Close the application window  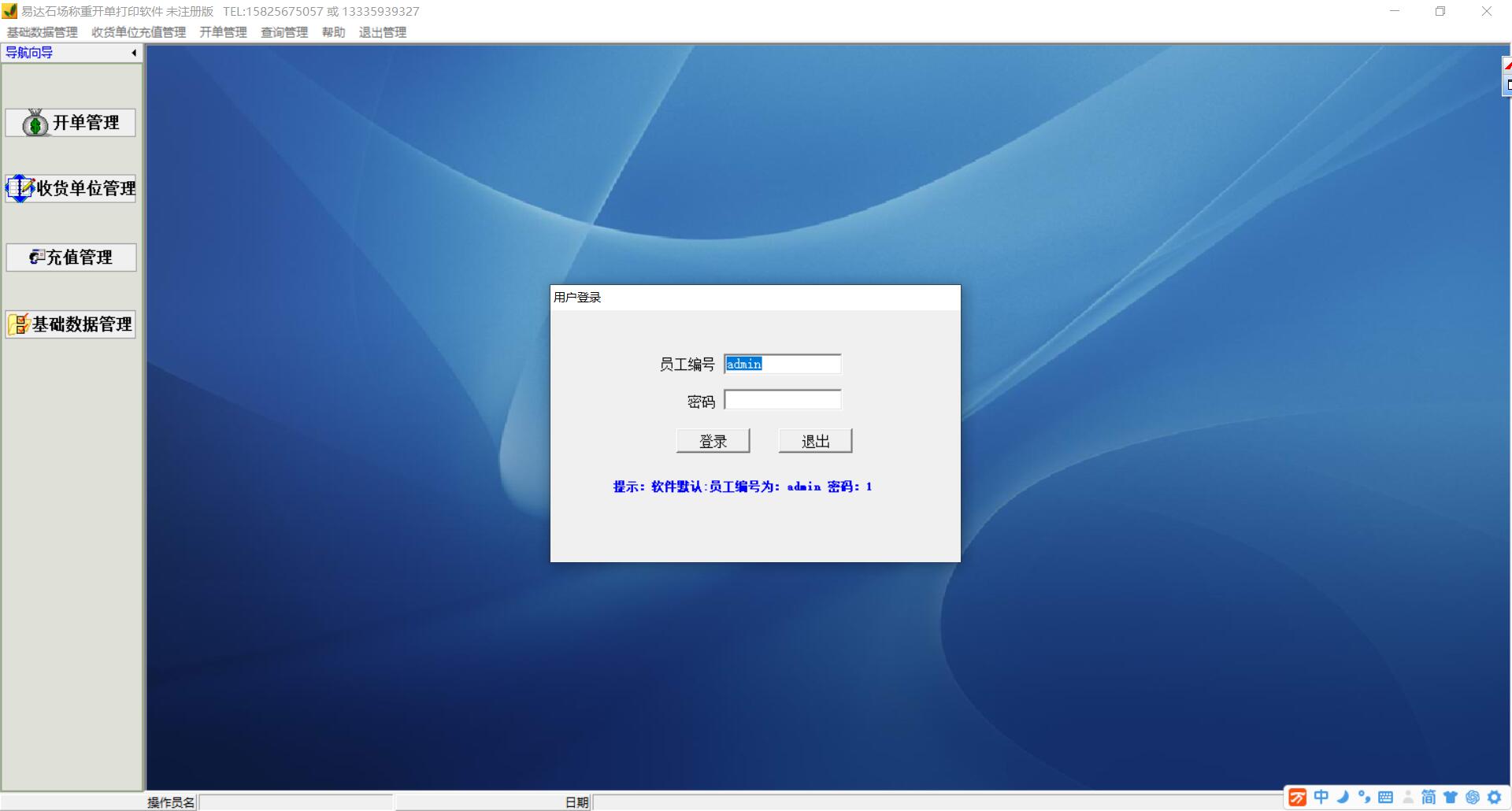pos(1487,11)
